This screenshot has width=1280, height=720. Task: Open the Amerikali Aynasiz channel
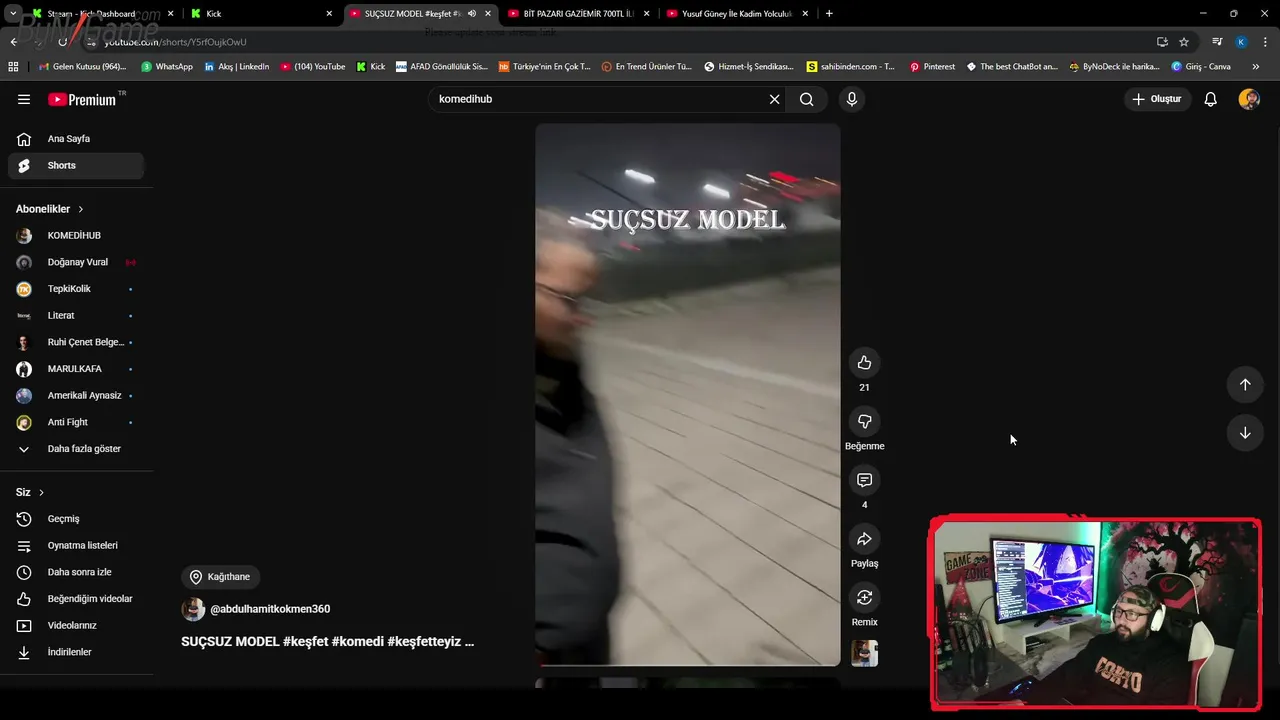pyautogui.click(x=76, y=396)
